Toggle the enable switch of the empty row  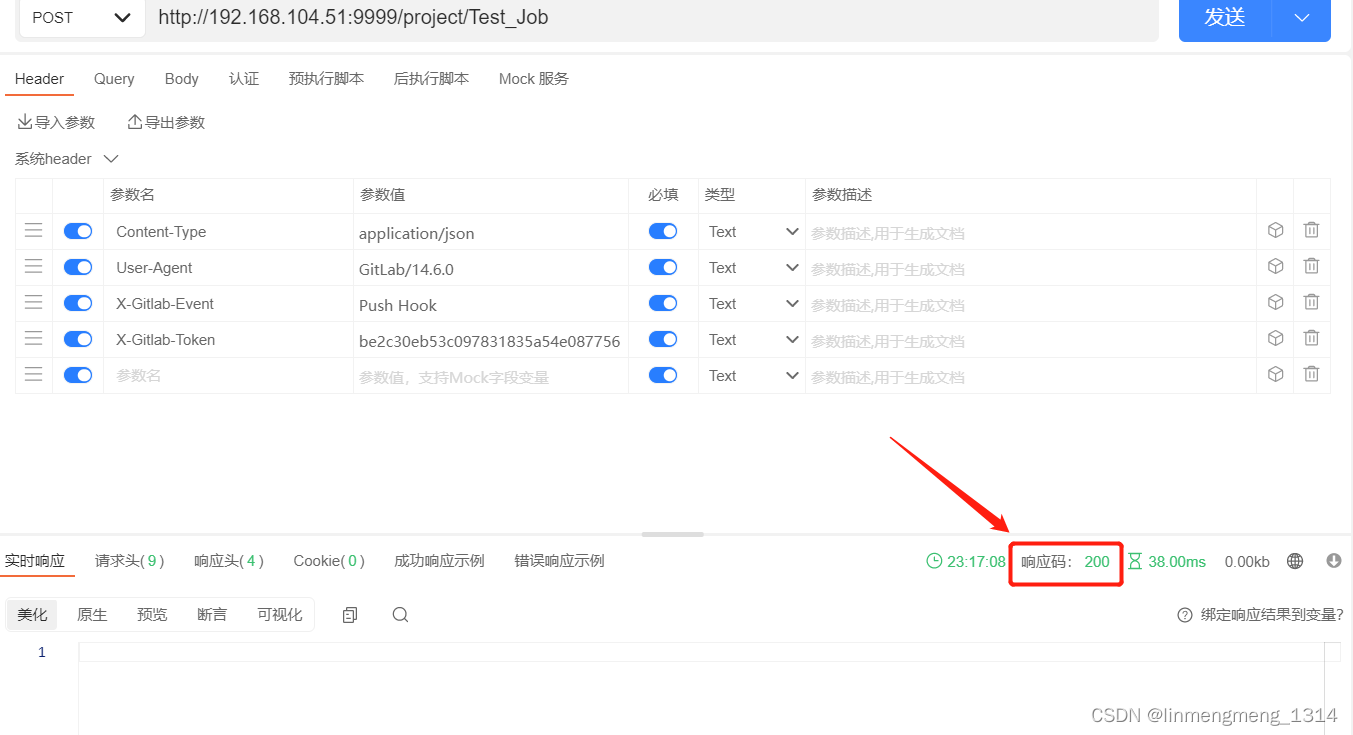coord(78,375)
